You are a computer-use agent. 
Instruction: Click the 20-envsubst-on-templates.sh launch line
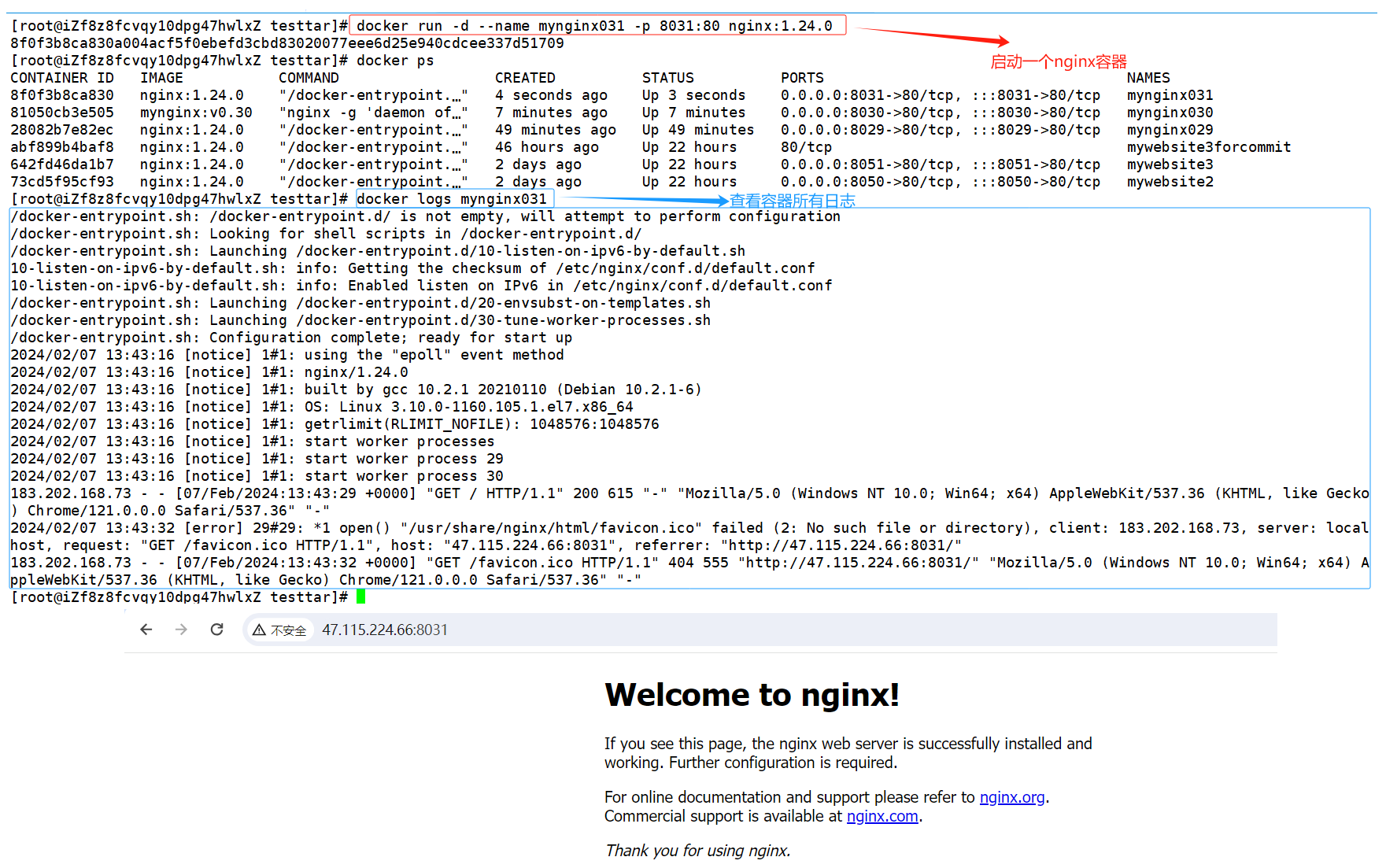(x=360, y=303)
